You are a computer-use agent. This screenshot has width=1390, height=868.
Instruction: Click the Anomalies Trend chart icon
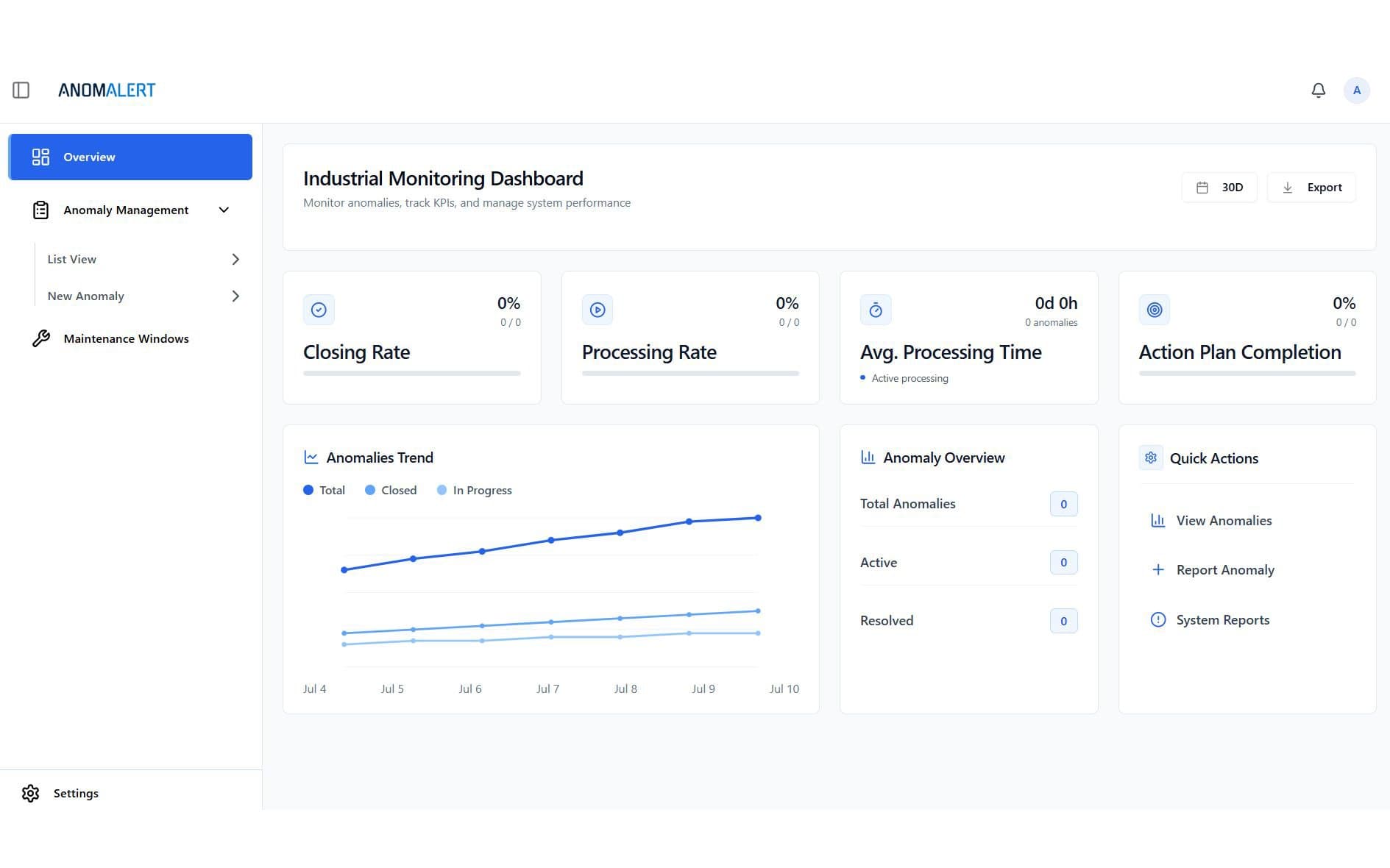click(311, 458)
